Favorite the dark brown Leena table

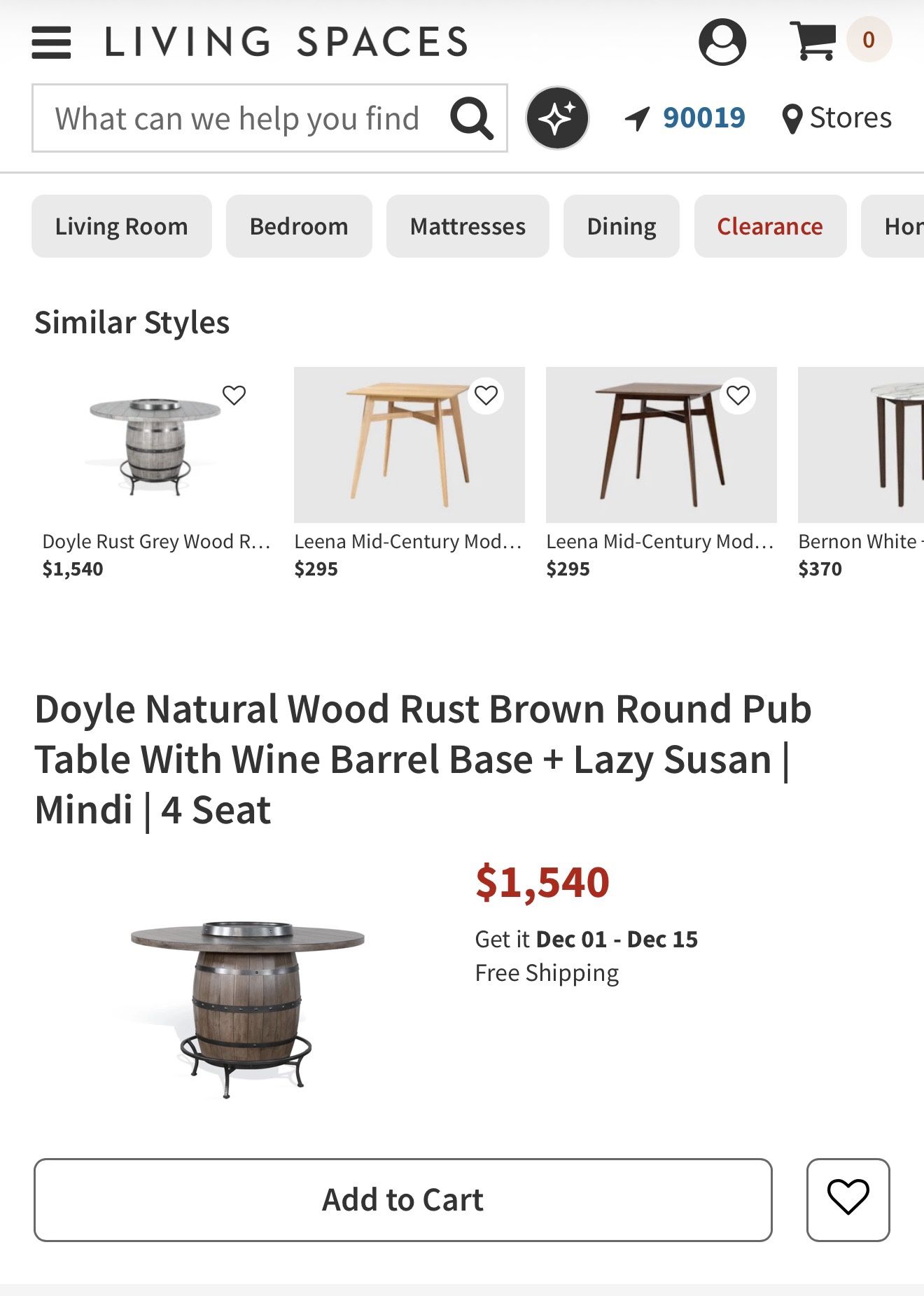738,396
